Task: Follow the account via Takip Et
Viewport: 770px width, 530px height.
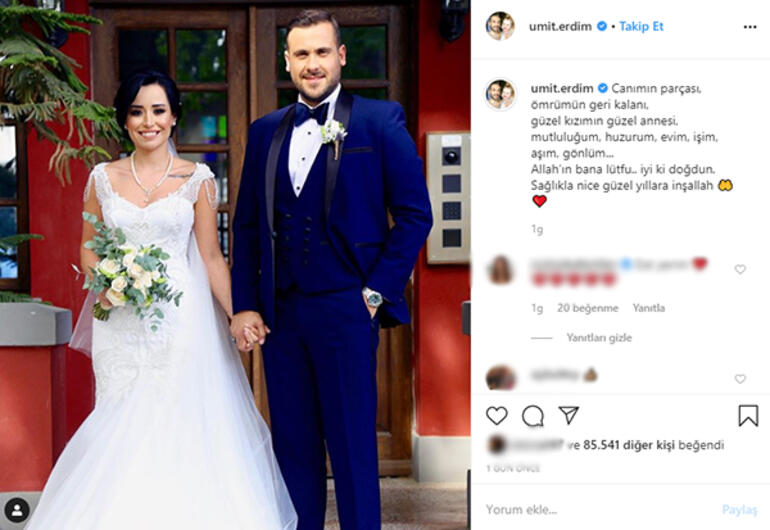Action: tap(641, 27)
